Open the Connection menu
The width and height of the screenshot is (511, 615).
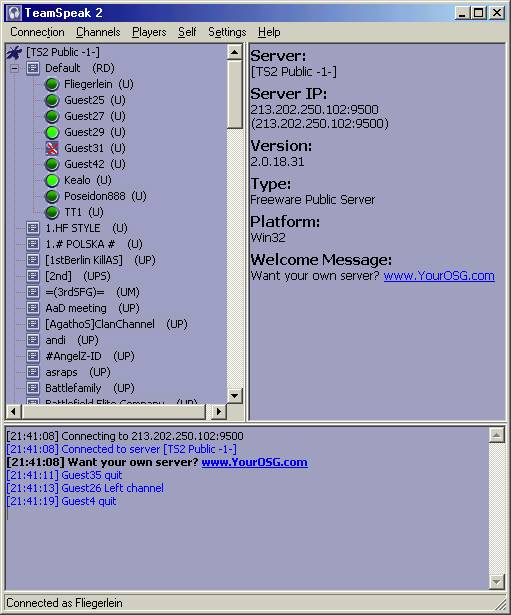[37, 32]
